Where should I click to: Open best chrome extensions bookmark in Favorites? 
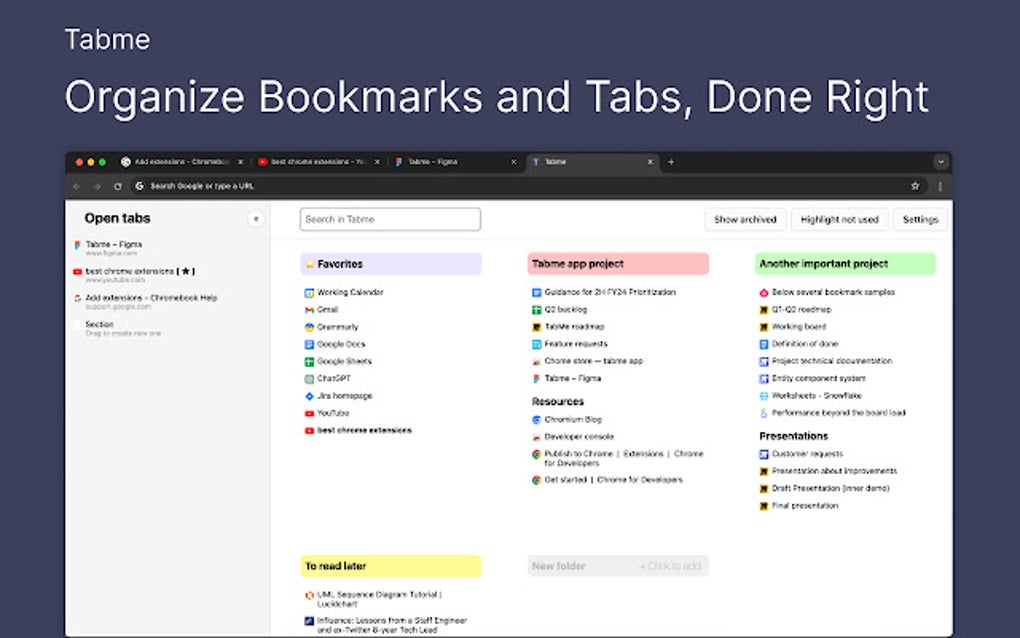click(358, 431)
